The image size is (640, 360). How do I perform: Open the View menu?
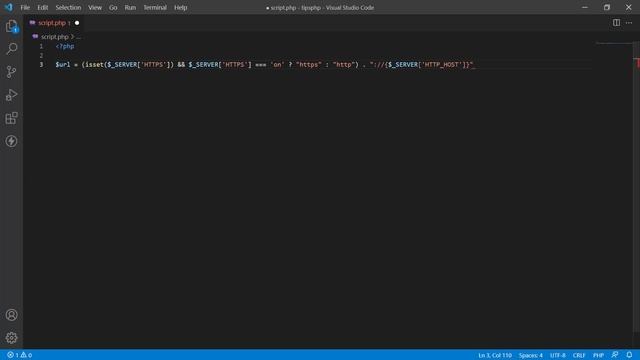95,7
